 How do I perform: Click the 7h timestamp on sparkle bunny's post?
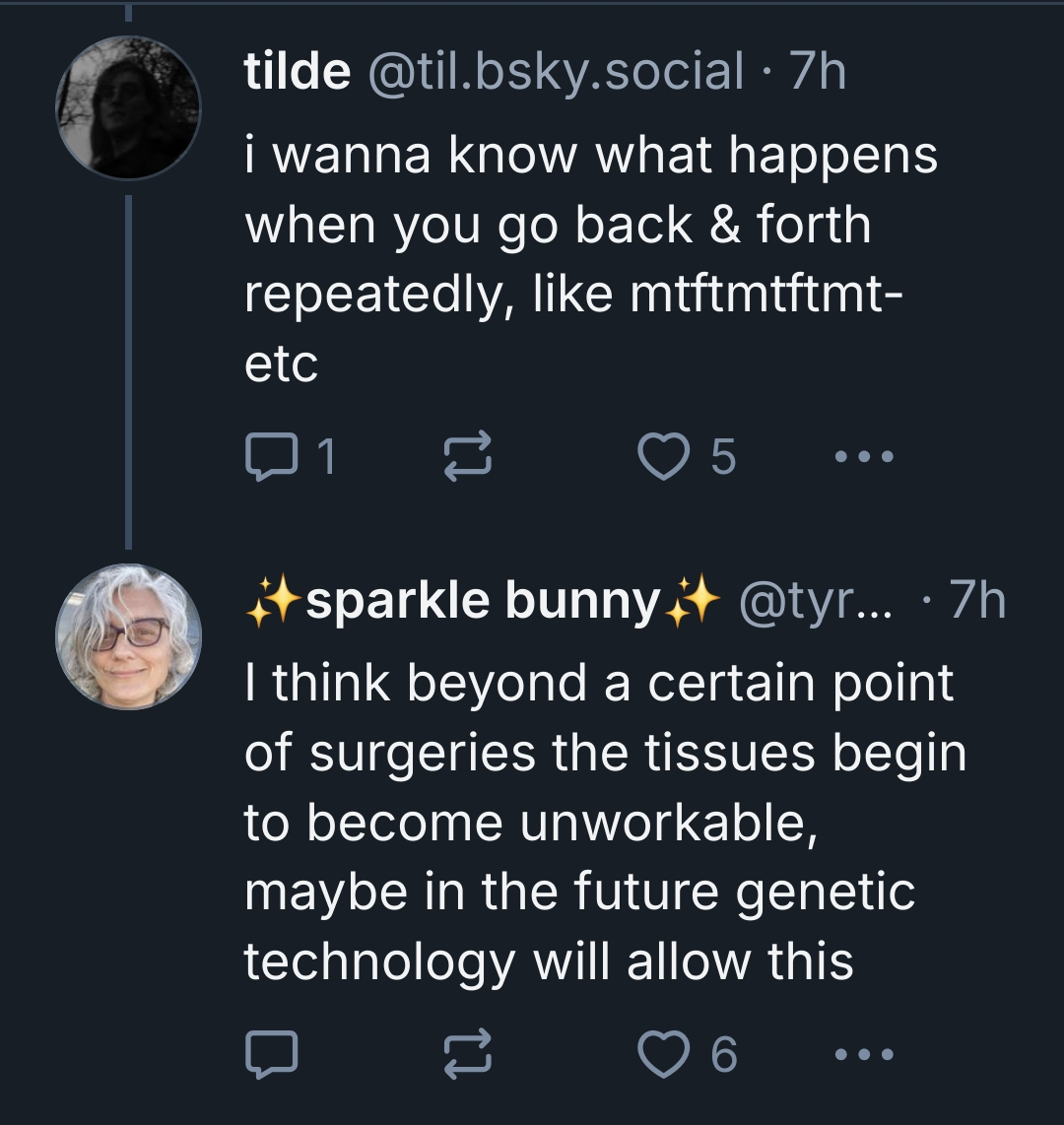(978, 600)
